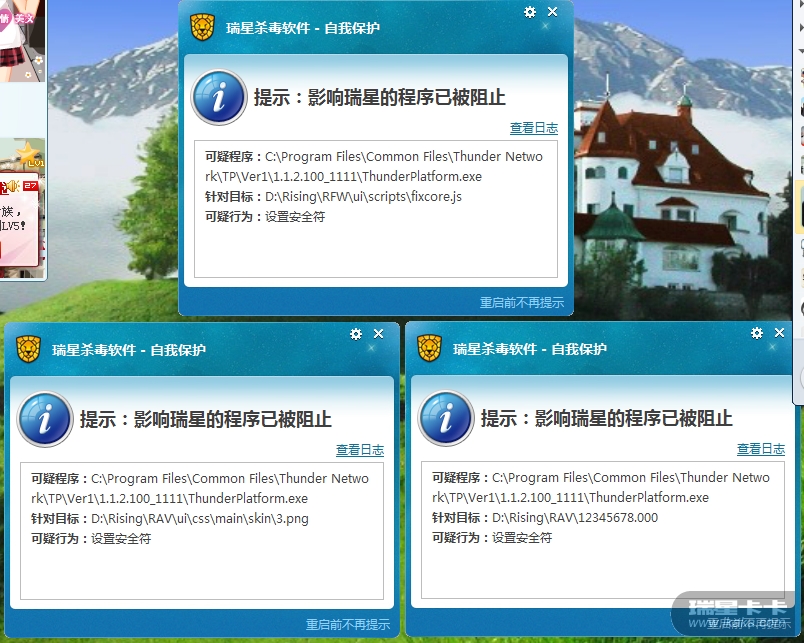Open 查看日志 link in 3.png alert
The image size is (804, 643).
360,450
